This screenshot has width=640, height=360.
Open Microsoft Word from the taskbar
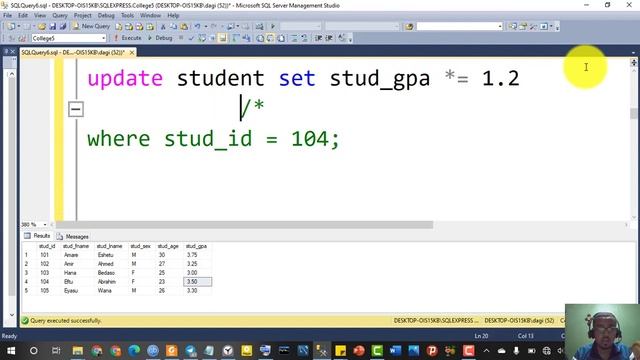point(395,351)
